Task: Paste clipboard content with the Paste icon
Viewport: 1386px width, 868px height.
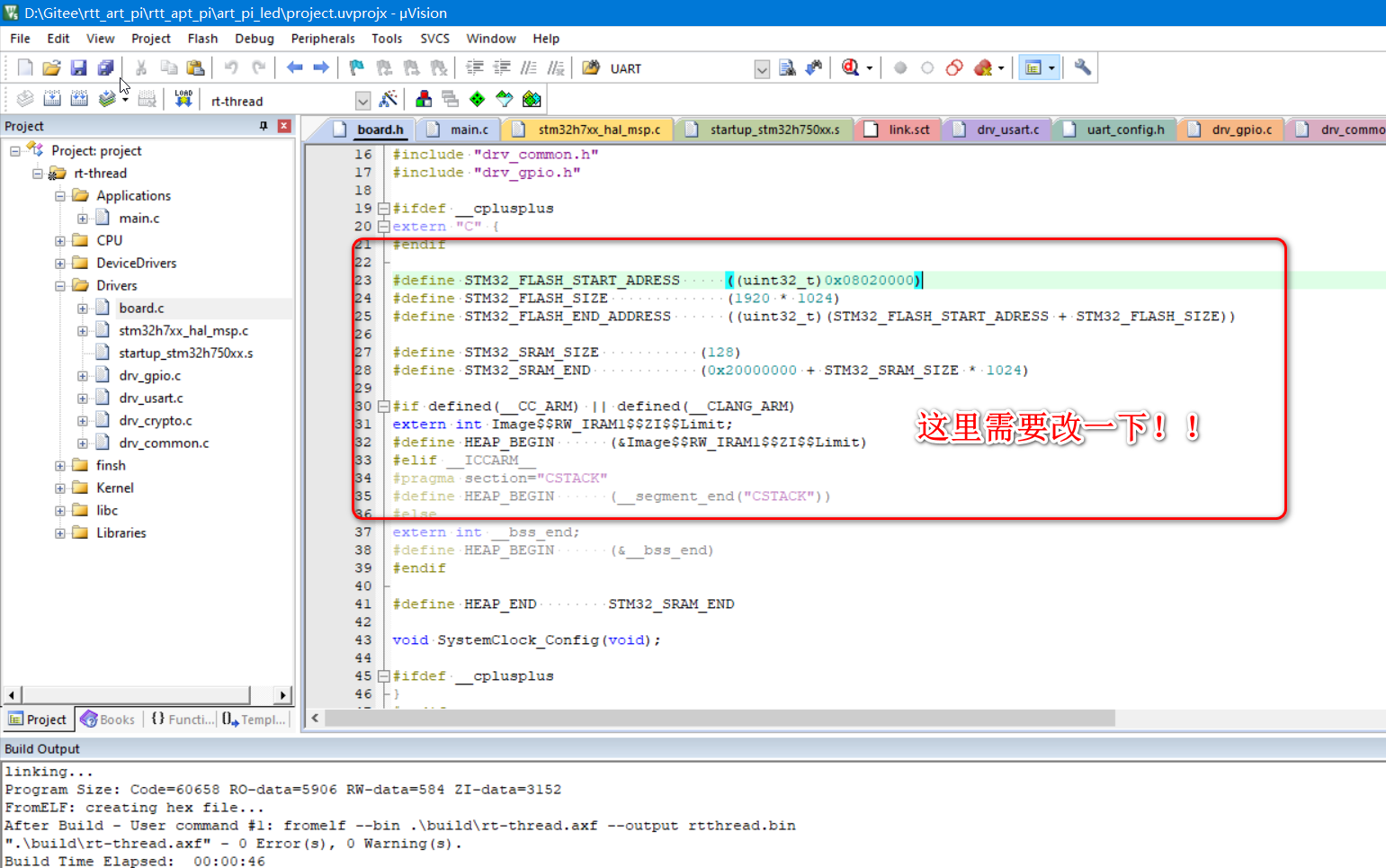Action: 195,68
